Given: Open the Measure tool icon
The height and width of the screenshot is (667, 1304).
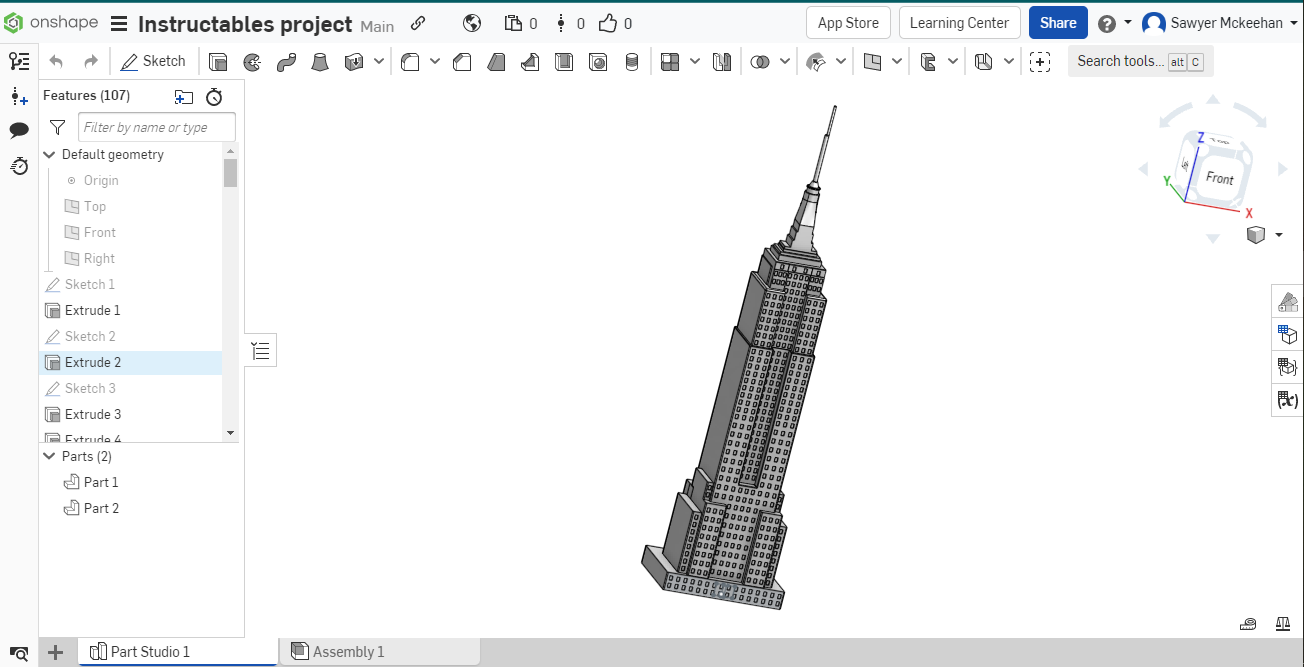Looking at the screenshot, I should coord(1248,624).
